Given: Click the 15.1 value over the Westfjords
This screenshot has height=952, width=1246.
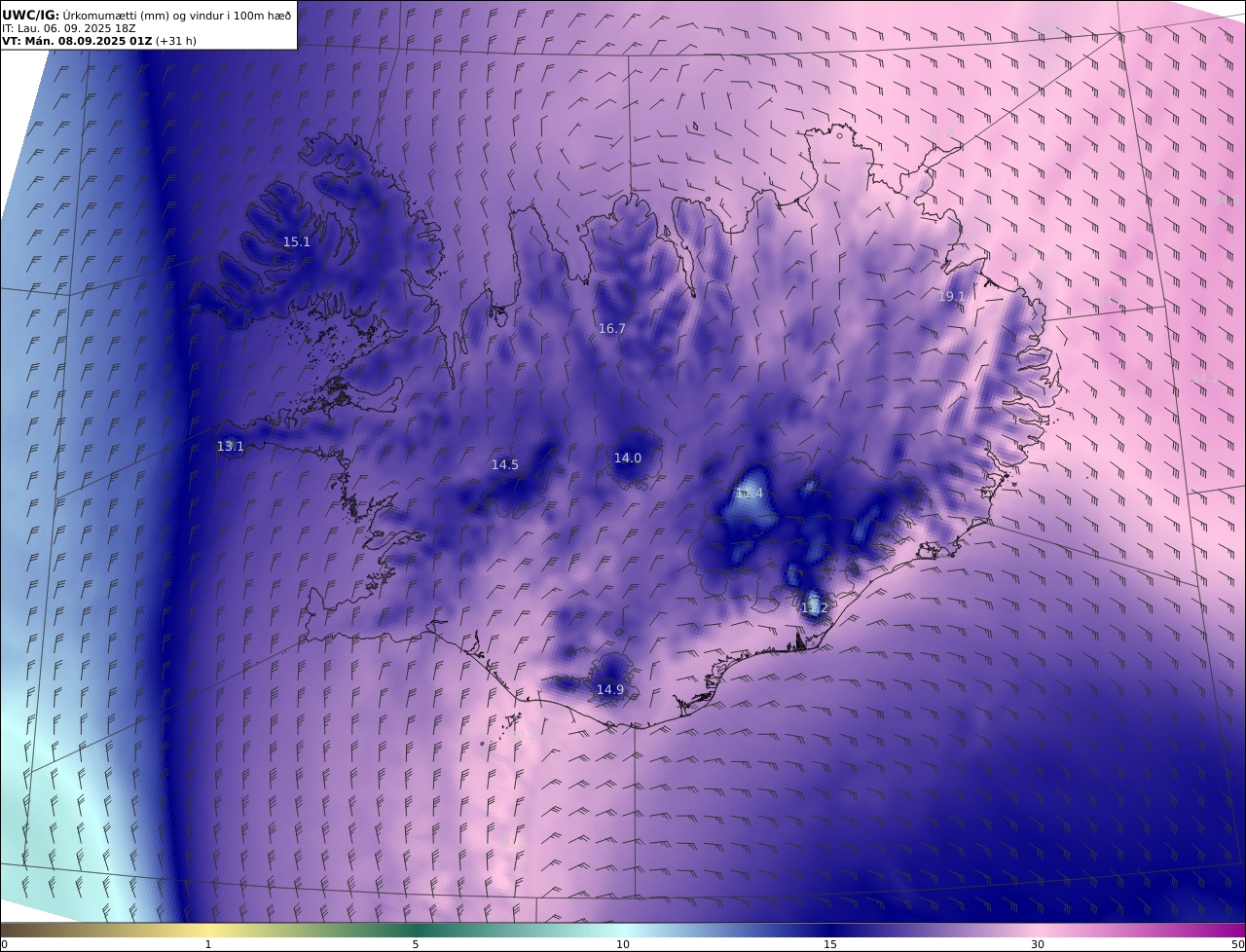Looking at the screenshot, I should [297, 241].
